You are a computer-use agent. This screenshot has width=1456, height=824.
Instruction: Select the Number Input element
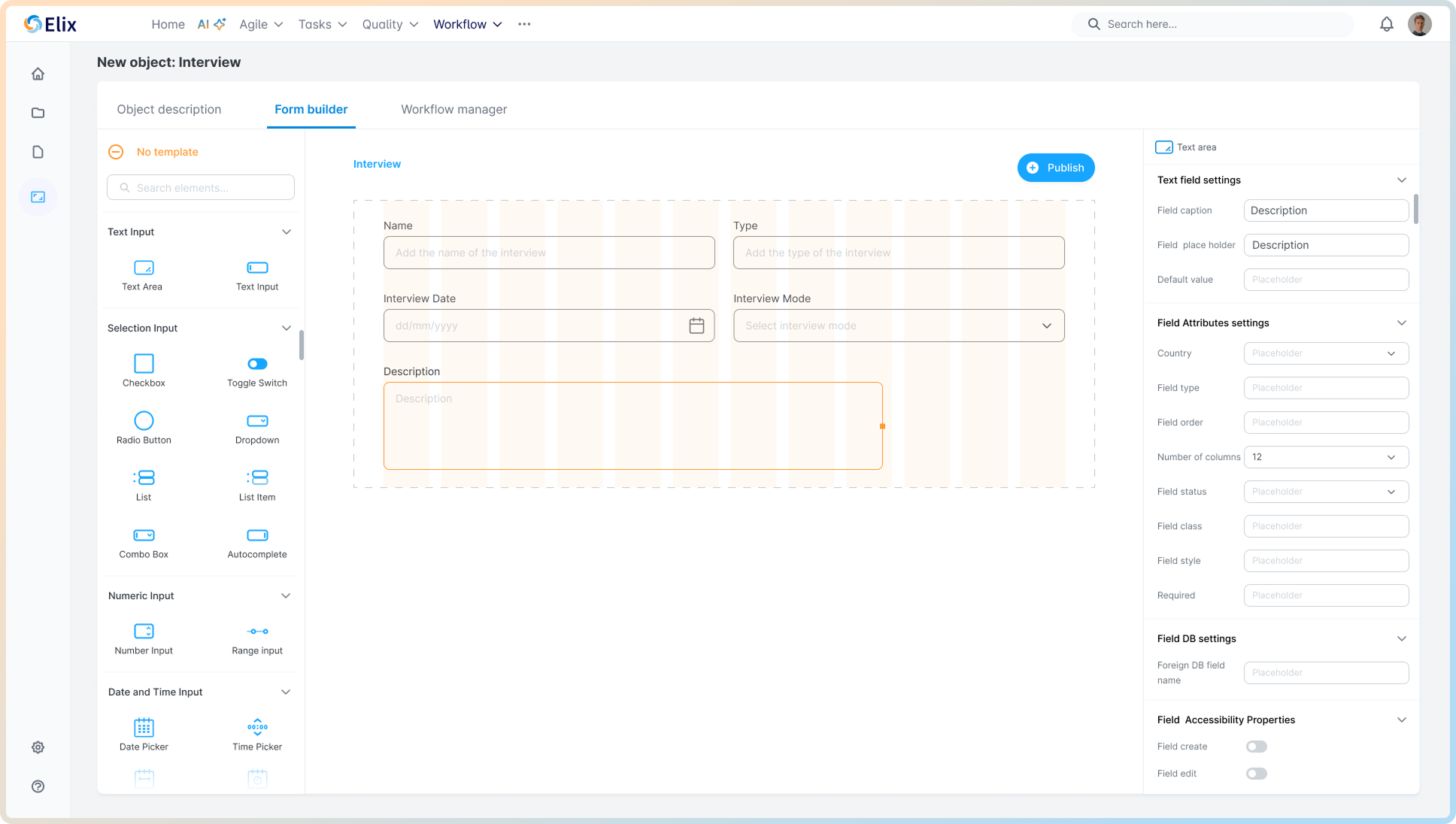coord(143,637)
